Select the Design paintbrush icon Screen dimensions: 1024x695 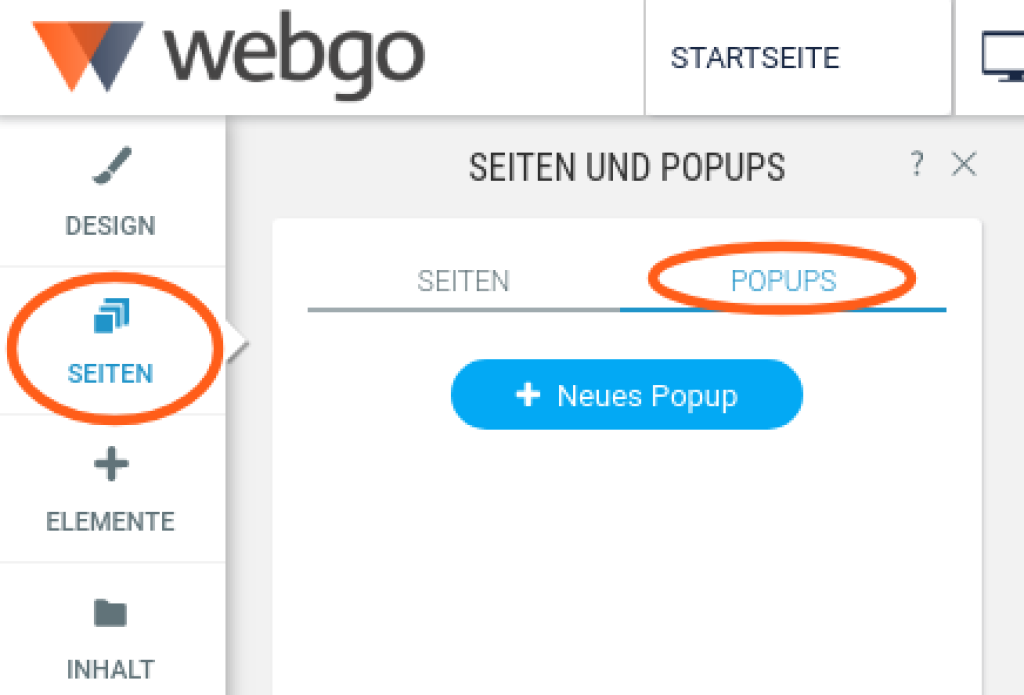click(x=112, y=165)
